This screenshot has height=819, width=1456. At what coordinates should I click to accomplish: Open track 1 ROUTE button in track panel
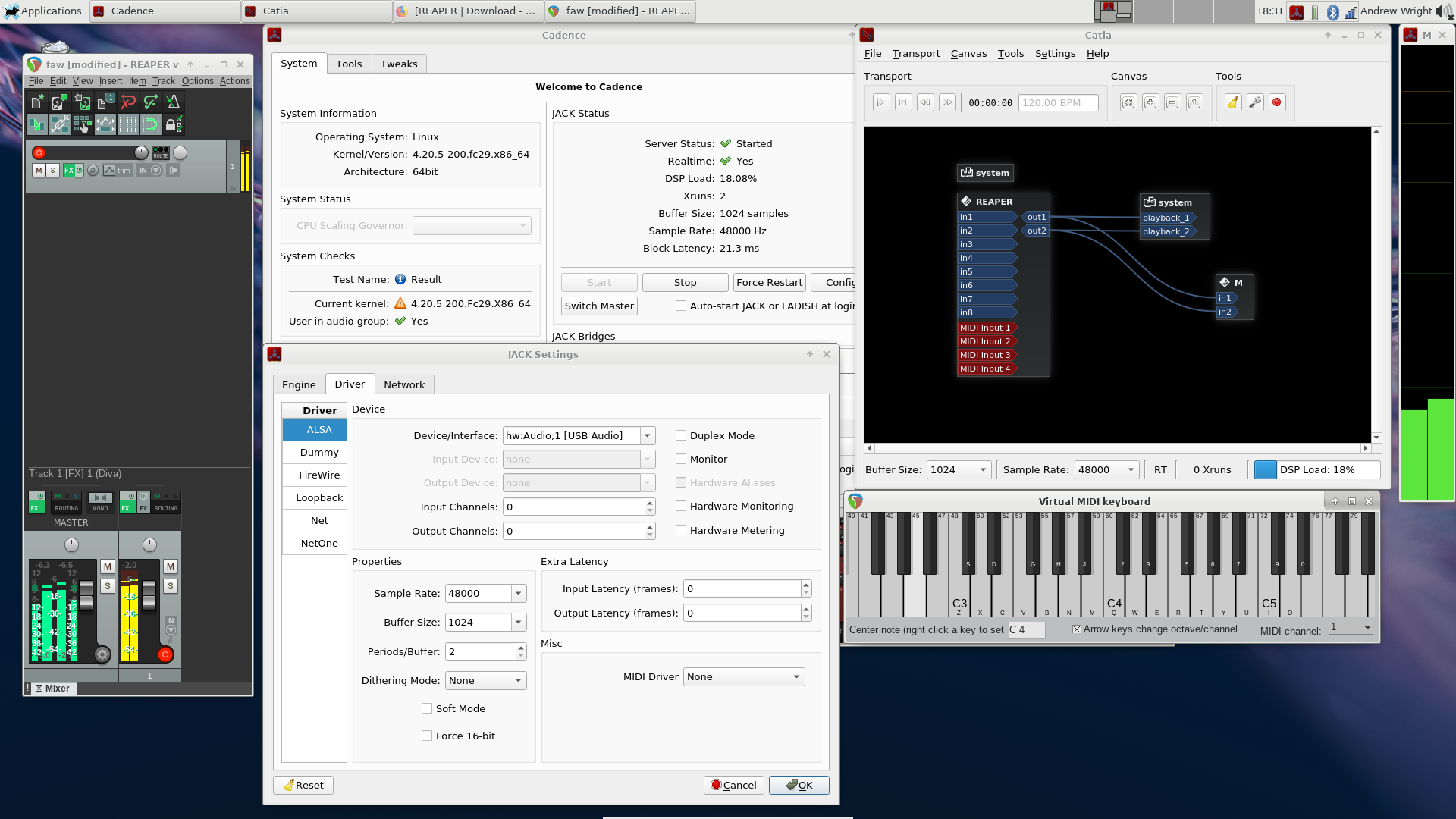click(x=161, y=152)
